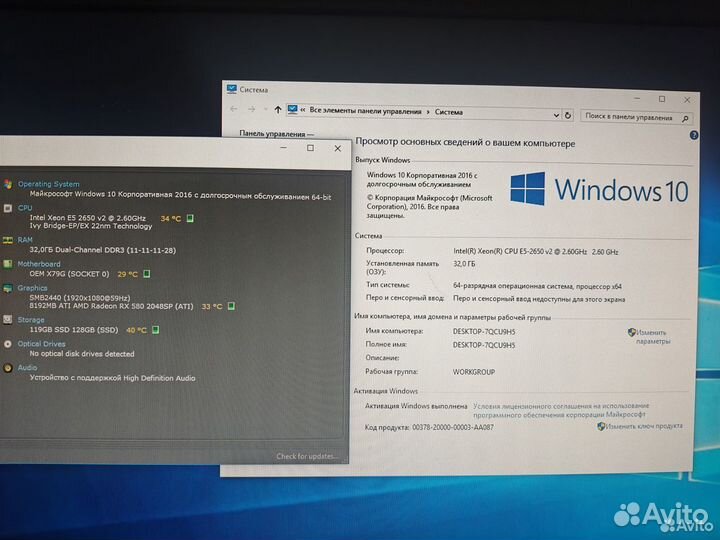720x540 pixels.
Task: Click the Optical Drives section icon
Action: [8, 344]
